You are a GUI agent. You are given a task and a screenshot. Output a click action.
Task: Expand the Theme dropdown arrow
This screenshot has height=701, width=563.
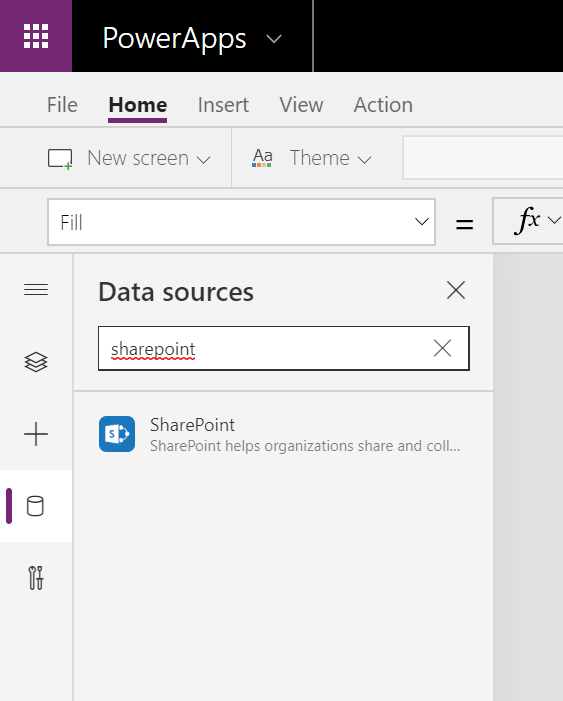coord(364,160)
